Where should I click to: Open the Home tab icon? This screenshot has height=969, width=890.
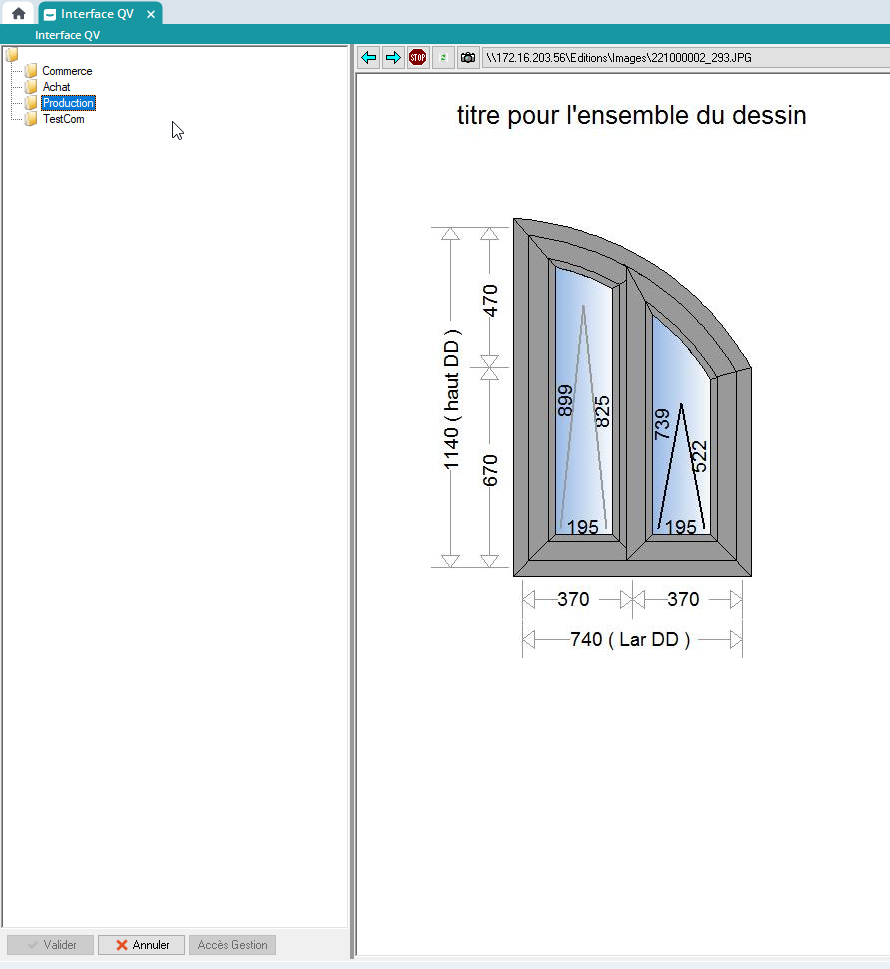pyautogui.click(x=18, y=14)
